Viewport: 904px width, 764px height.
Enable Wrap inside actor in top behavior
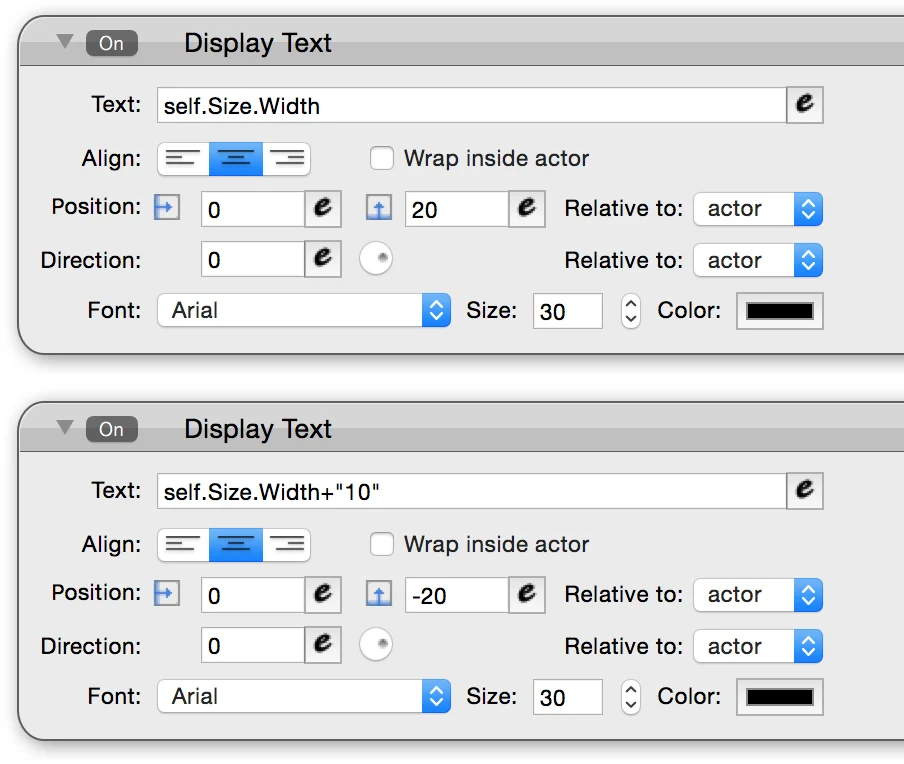point(382,158)
